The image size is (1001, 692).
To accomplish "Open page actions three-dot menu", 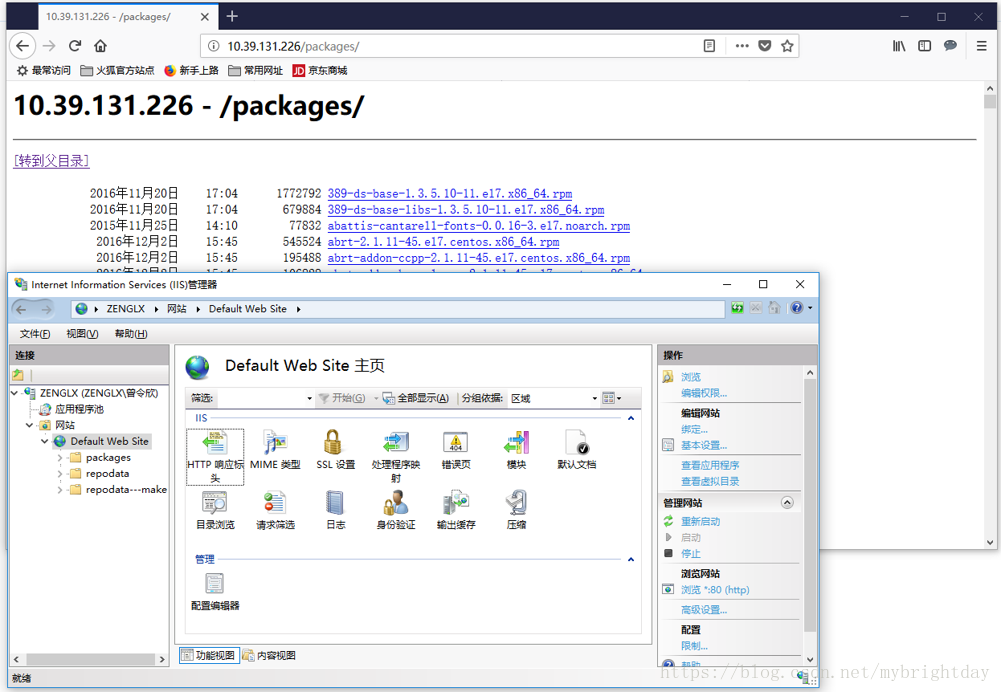I will [x=742, y=46].
